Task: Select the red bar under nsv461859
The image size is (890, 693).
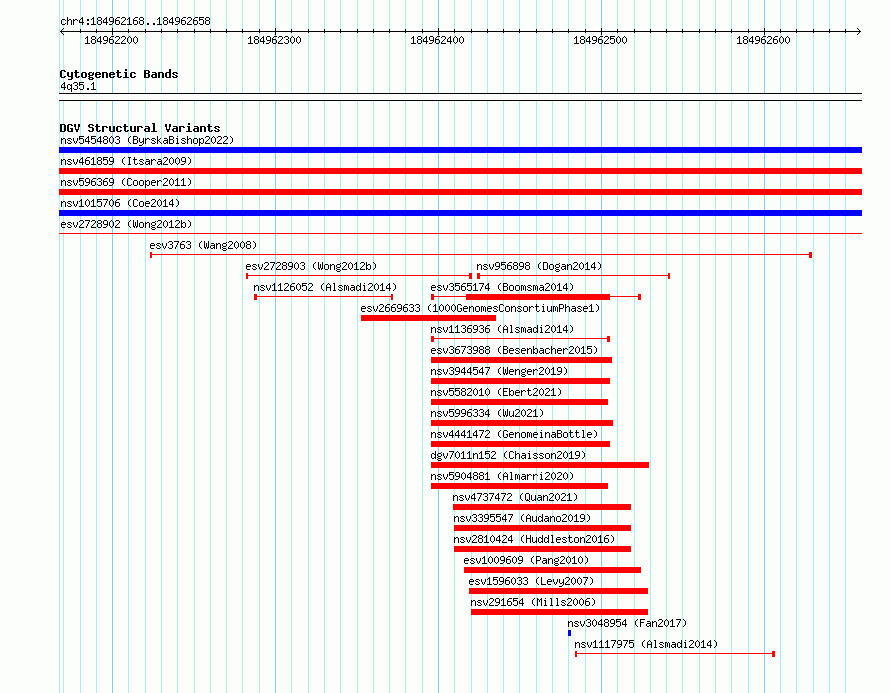Action: [x=460, y=171]
